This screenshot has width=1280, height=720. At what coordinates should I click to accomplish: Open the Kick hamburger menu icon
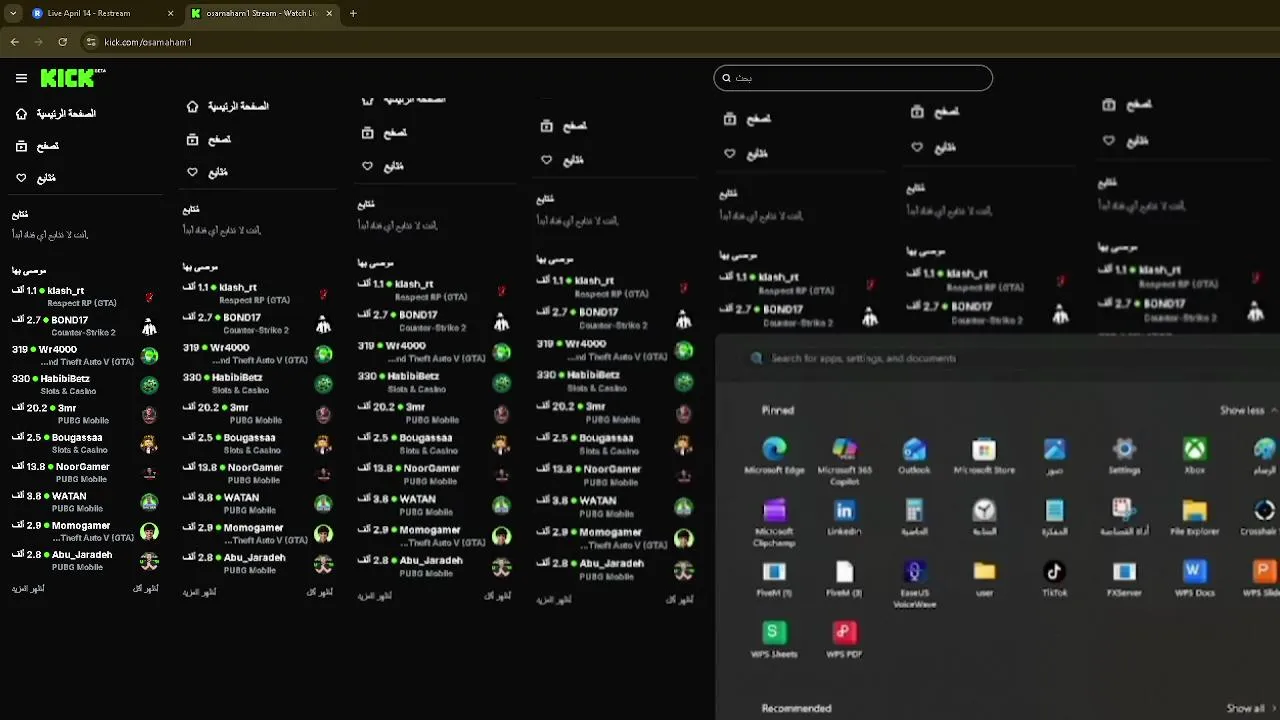[x=21, y=78]
